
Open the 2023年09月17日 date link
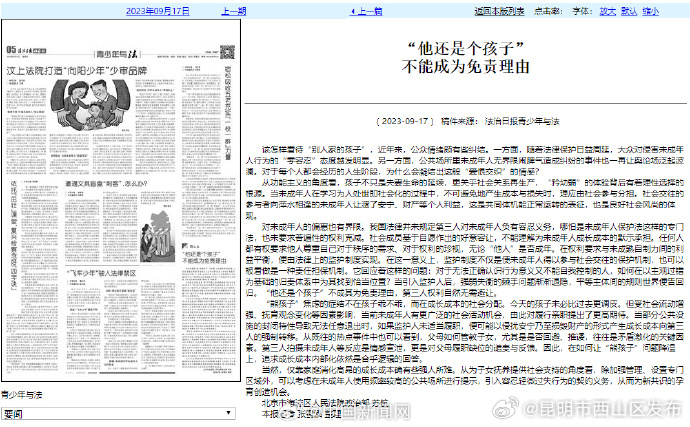pyautogui.click(x=158, y=11)
